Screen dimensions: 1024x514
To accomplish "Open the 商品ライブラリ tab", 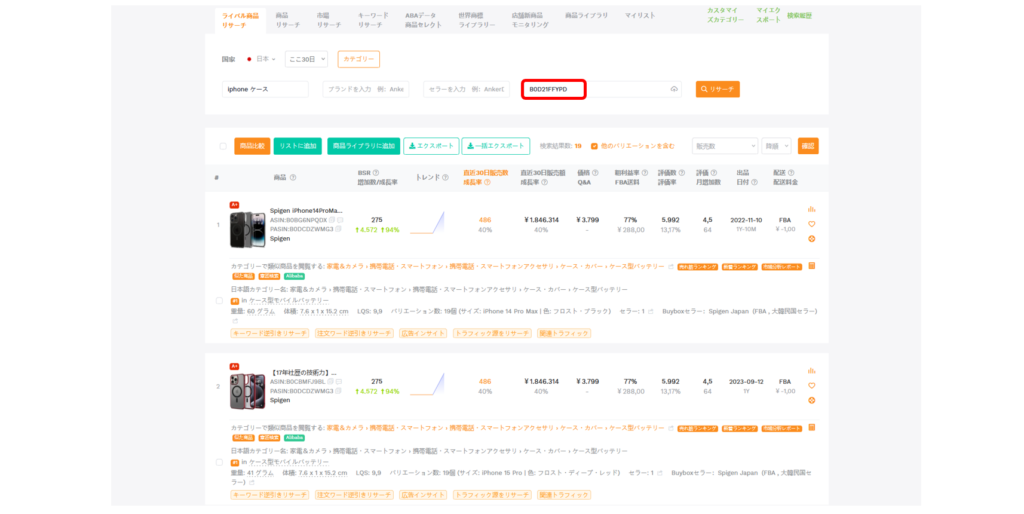I will 586,16.
